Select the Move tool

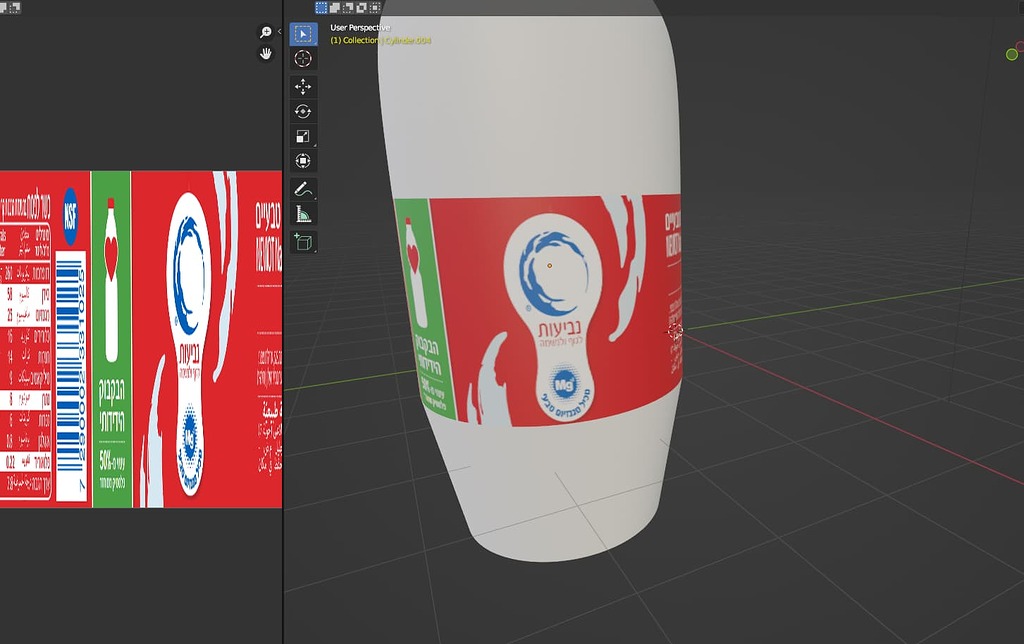coord(302,84)
